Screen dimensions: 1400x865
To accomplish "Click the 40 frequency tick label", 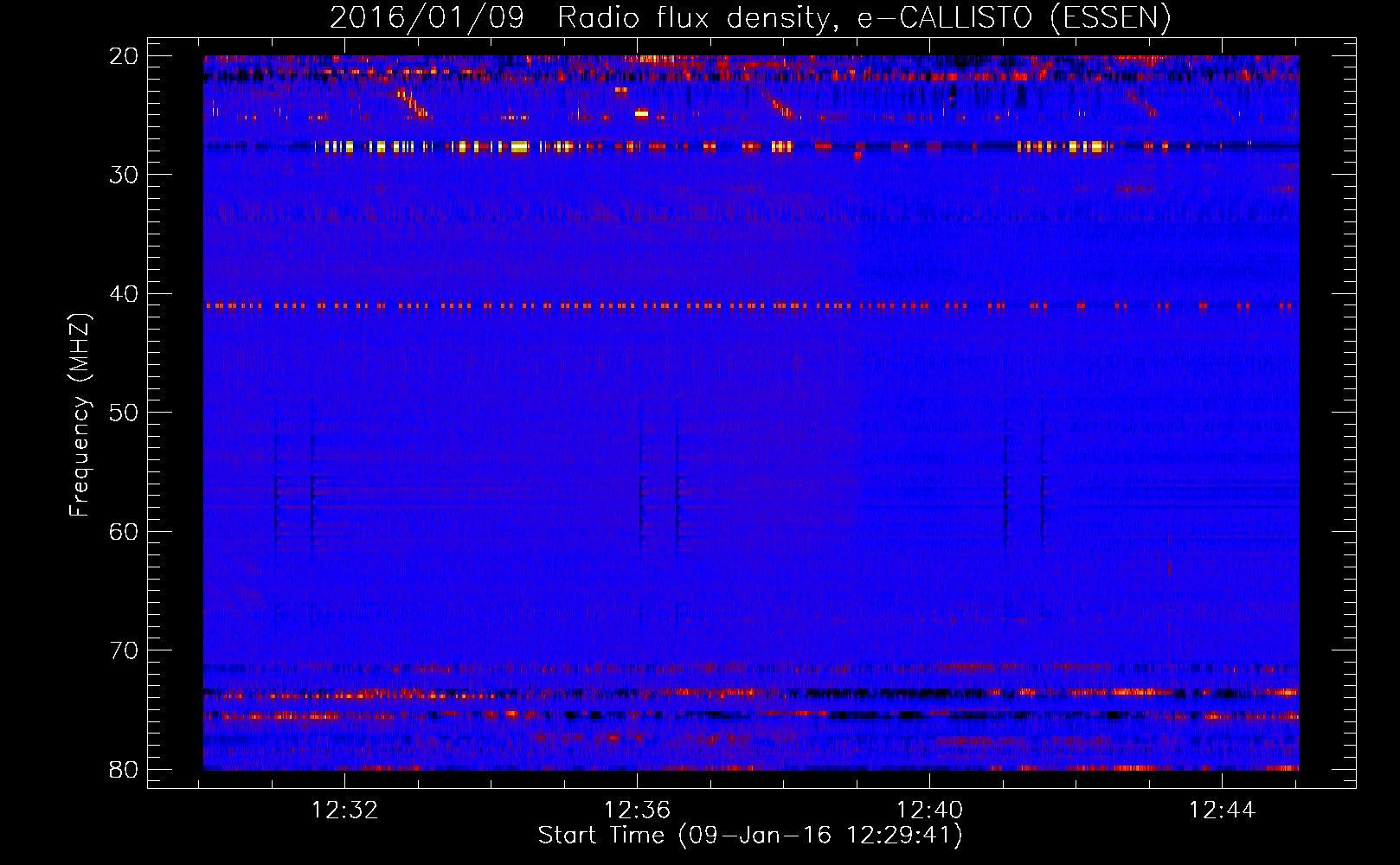I will click(124, 294).
